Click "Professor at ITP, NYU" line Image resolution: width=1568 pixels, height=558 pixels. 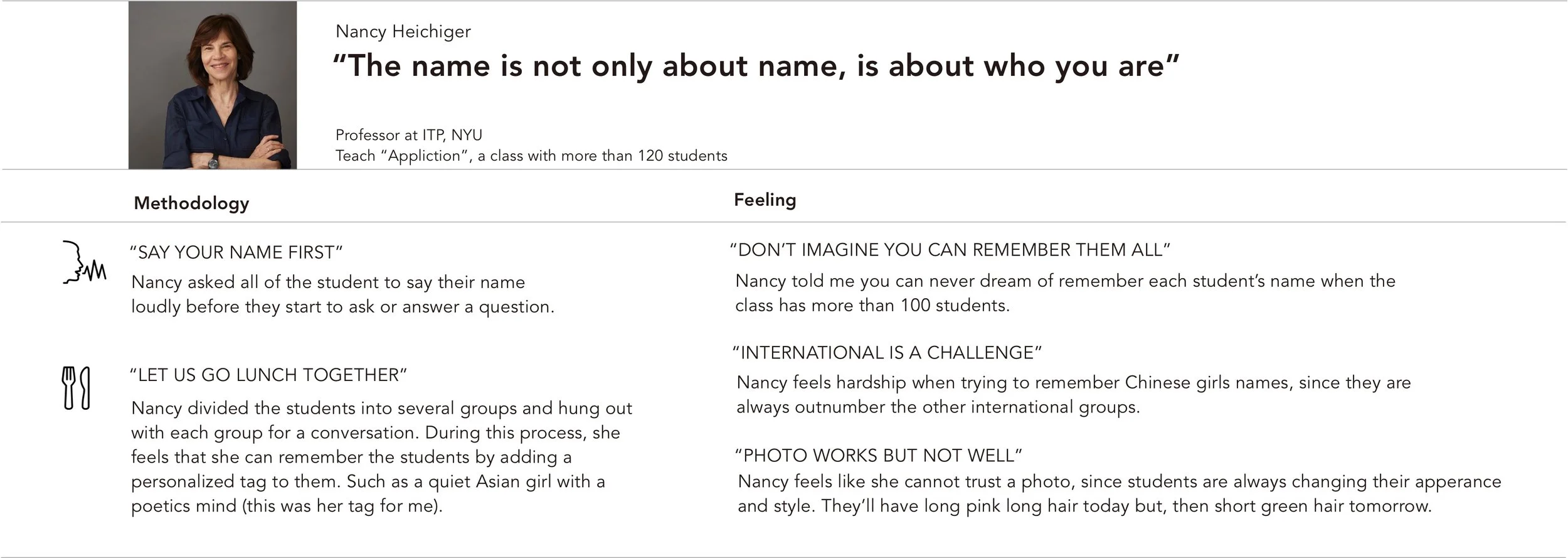[409, 135]
